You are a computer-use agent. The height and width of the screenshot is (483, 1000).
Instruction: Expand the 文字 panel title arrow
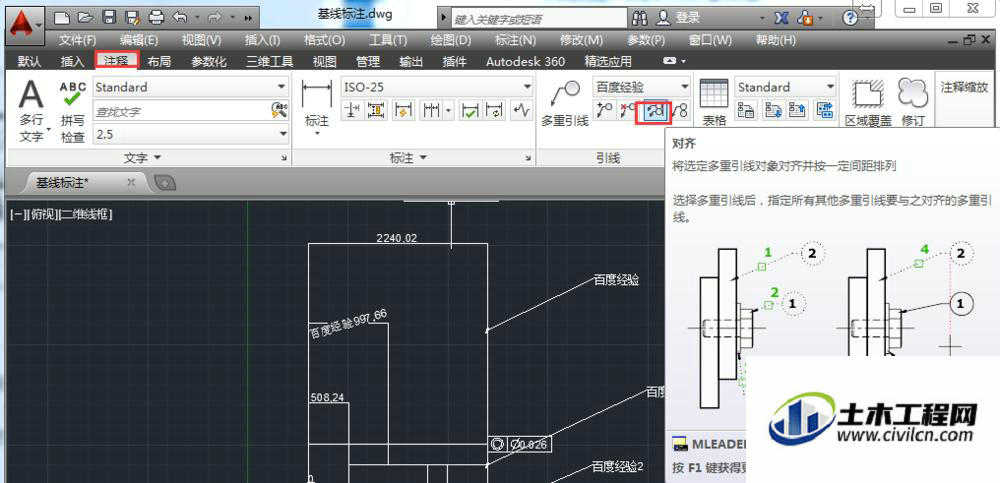coord(158,158)
